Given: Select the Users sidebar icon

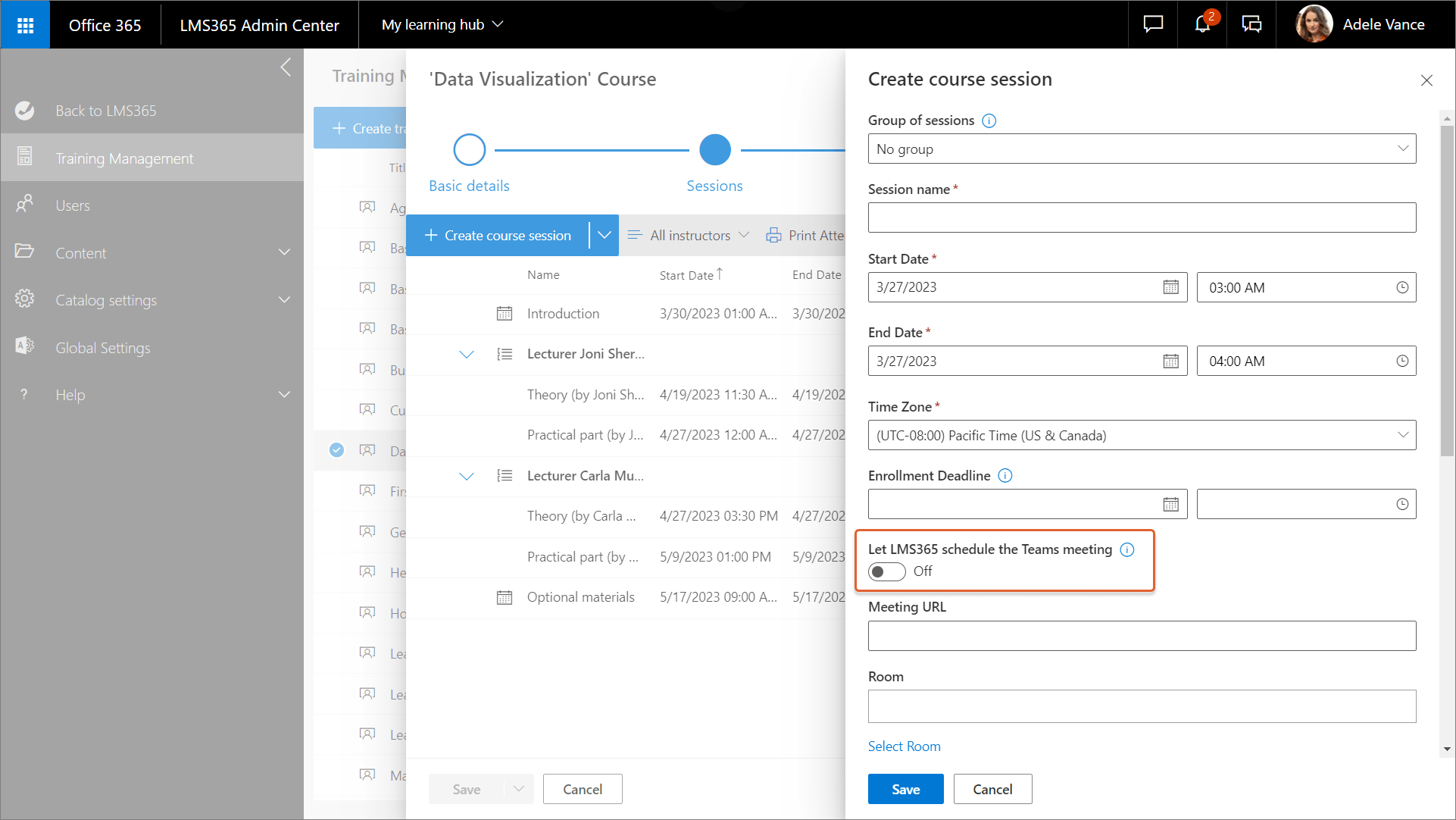Looking at the screenshot, I should [x=25, y=205].
